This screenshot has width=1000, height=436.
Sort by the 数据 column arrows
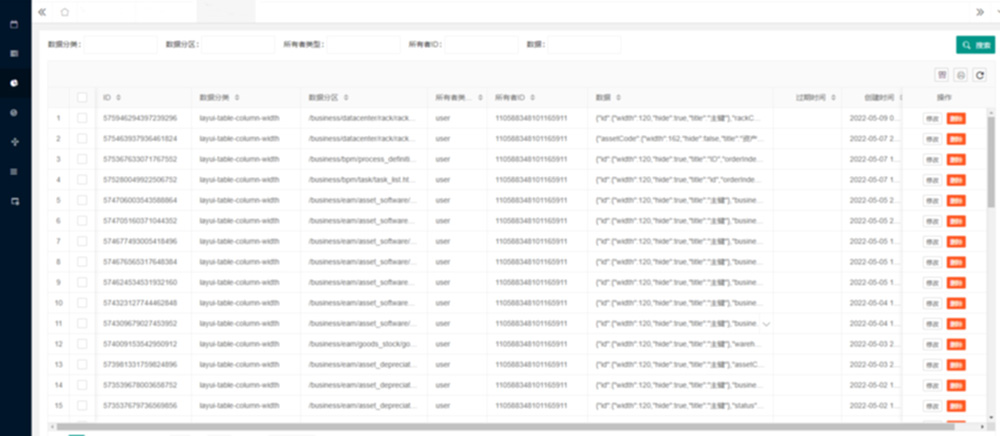pyautogui.click(x=619, y=98)
